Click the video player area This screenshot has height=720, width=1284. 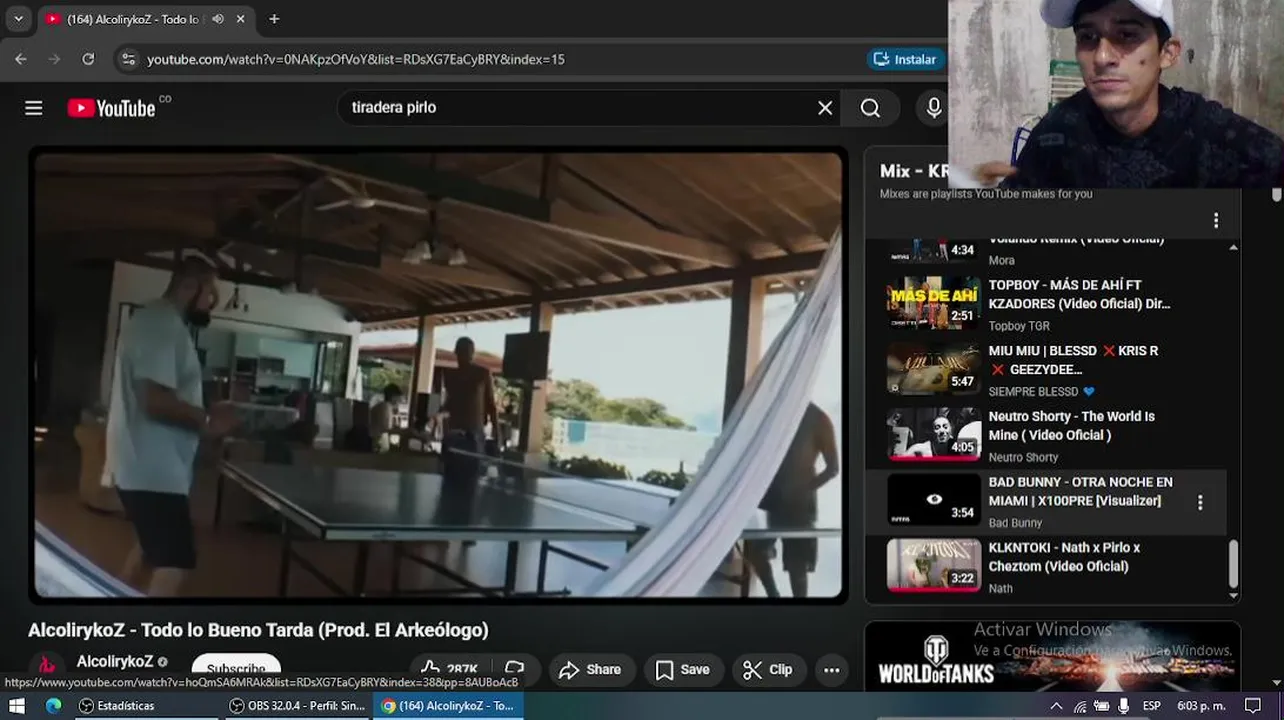438,375
